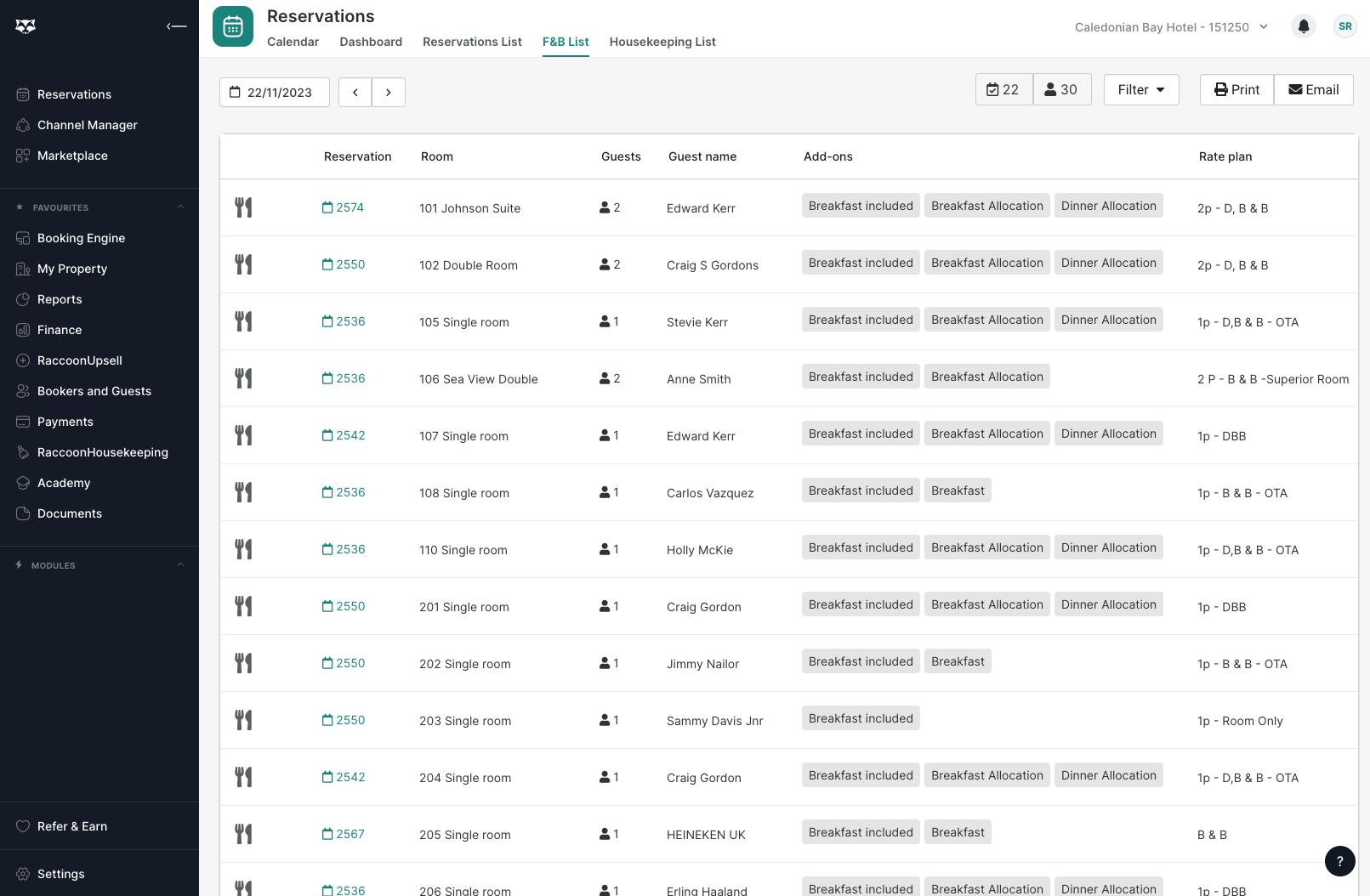Click the Reservations calendar app icon
Viewport: 1370px width, 896px height.
[233, 26]
